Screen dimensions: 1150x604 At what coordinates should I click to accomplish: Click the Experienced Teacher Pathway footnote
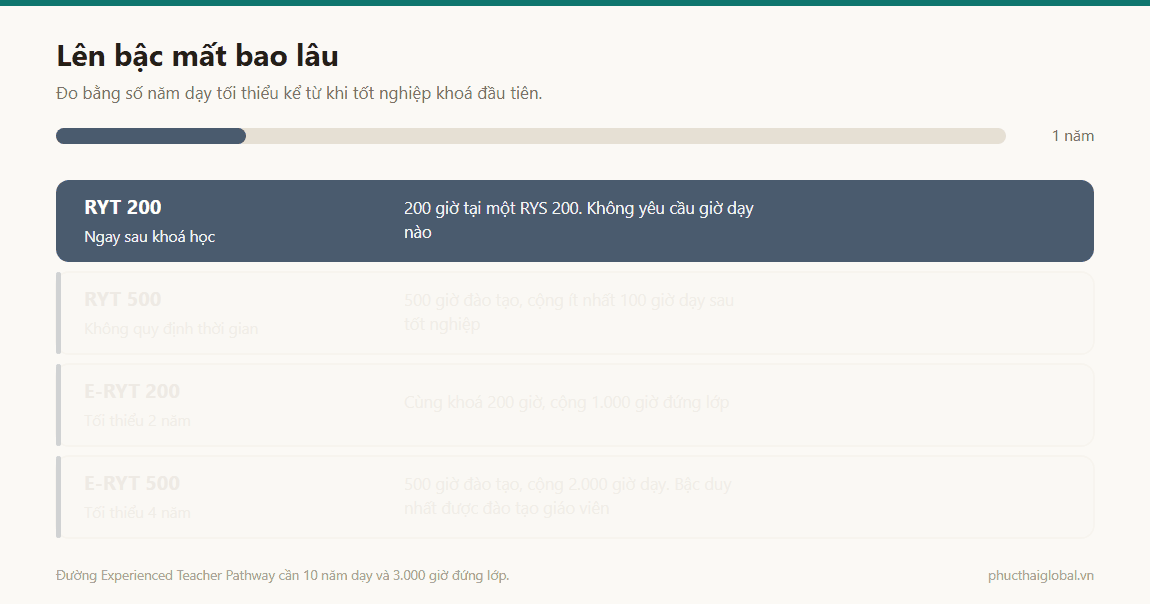[282, 575]
